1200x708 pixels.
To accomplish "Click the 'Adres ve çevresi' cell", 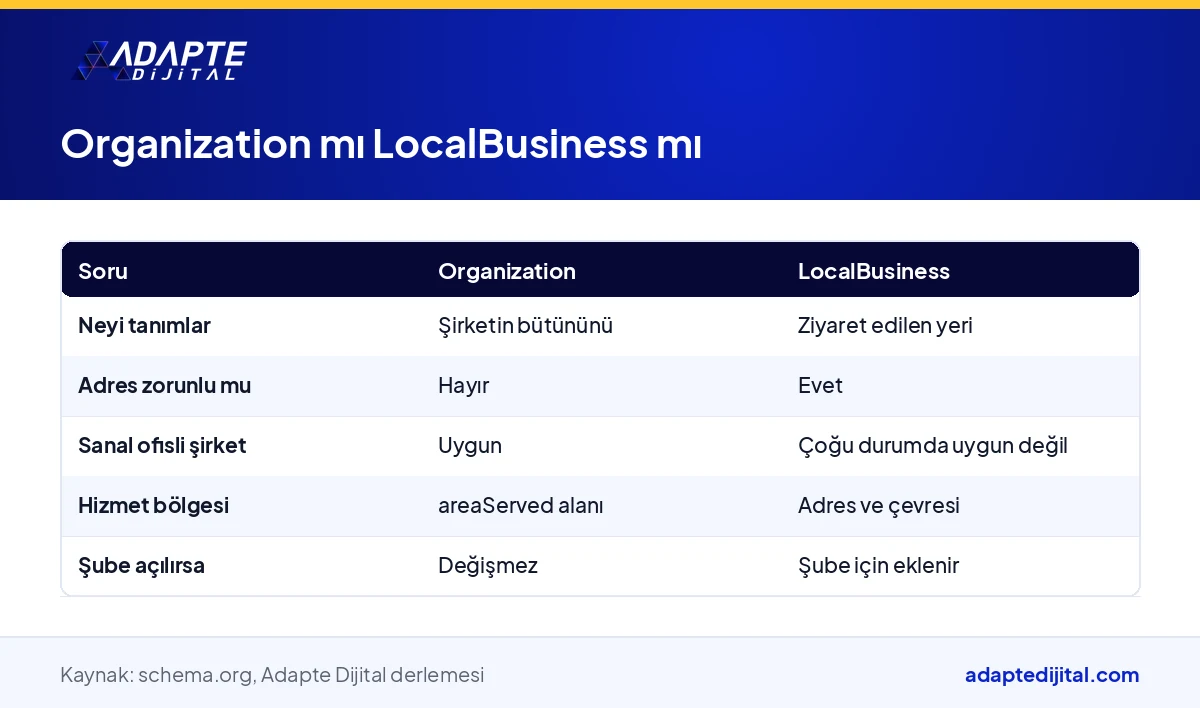I will (x=879, y=505).
